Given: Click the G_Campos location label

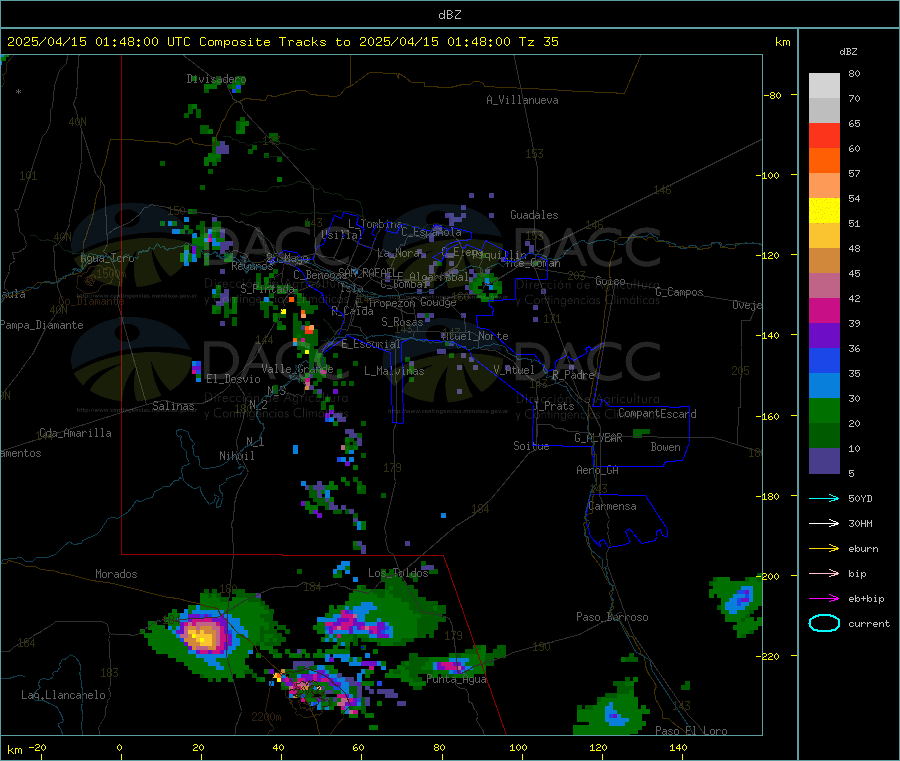Looking at the screenshot, I should 679,292.
